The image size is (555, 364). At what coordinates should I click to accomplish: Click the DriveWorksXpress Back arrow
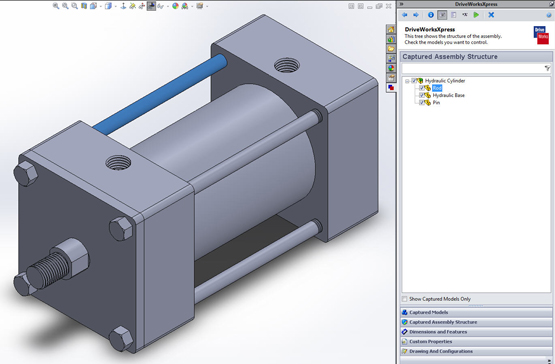click(x=405, y=15)
